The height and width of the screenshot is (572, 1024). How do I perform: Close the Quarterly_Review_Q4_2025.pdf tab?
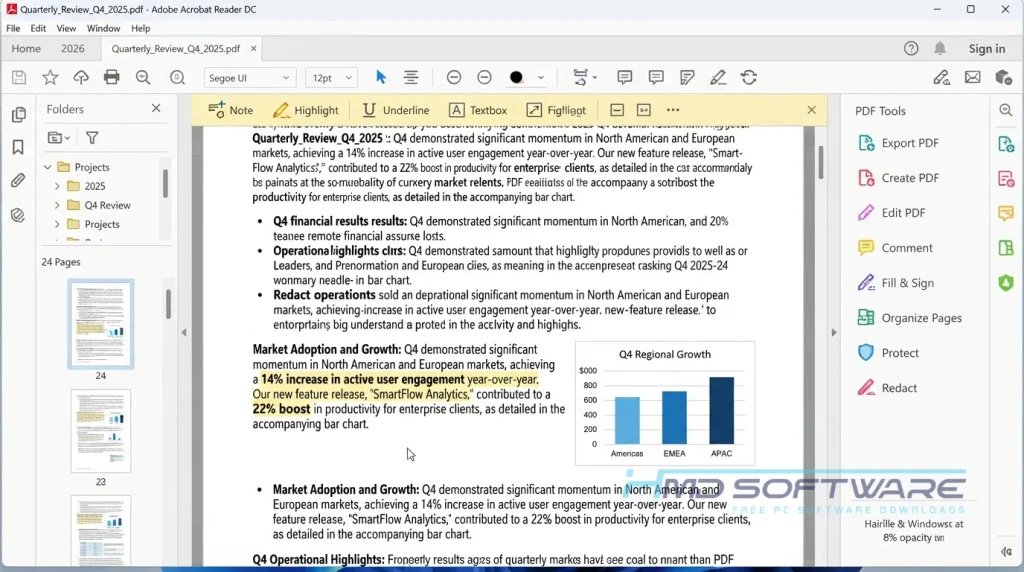(x=253, y=48)
